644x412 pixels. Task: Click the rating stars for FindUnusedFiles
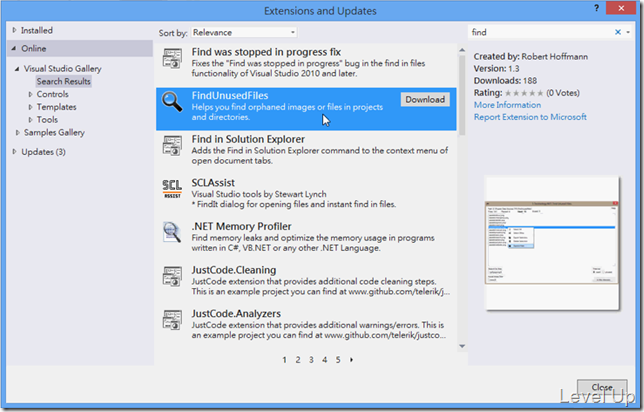point(524,93)
